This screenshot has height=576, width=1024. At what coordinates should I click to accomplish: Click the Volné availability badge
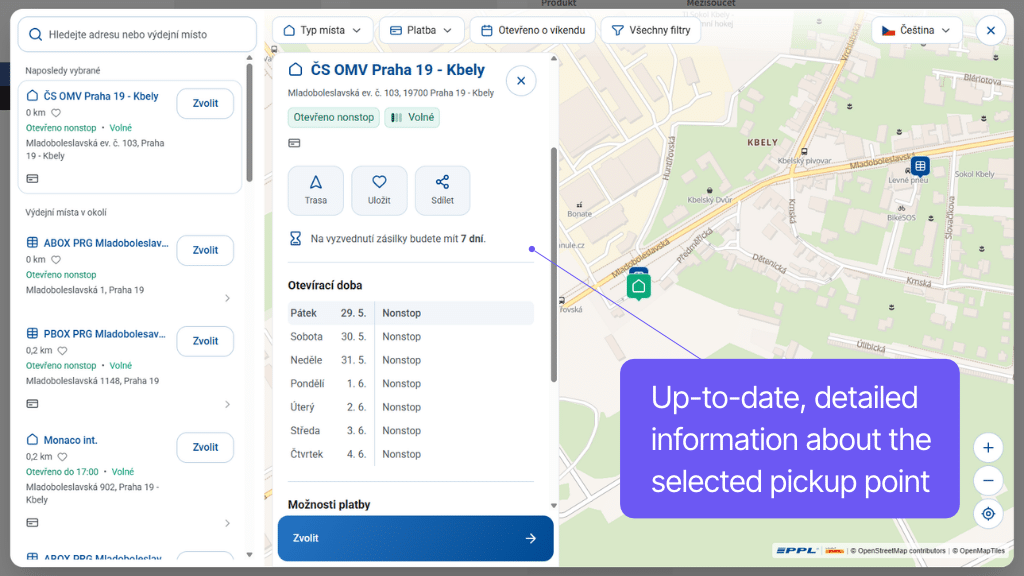point(412,118)
